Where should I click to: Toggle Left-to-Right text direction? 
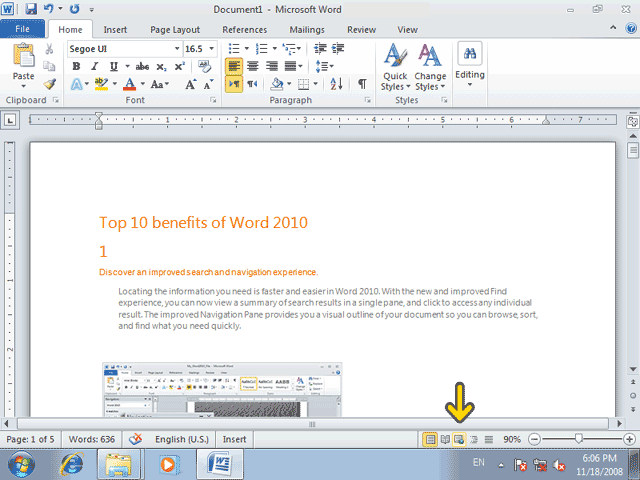[x=234, y=84]
